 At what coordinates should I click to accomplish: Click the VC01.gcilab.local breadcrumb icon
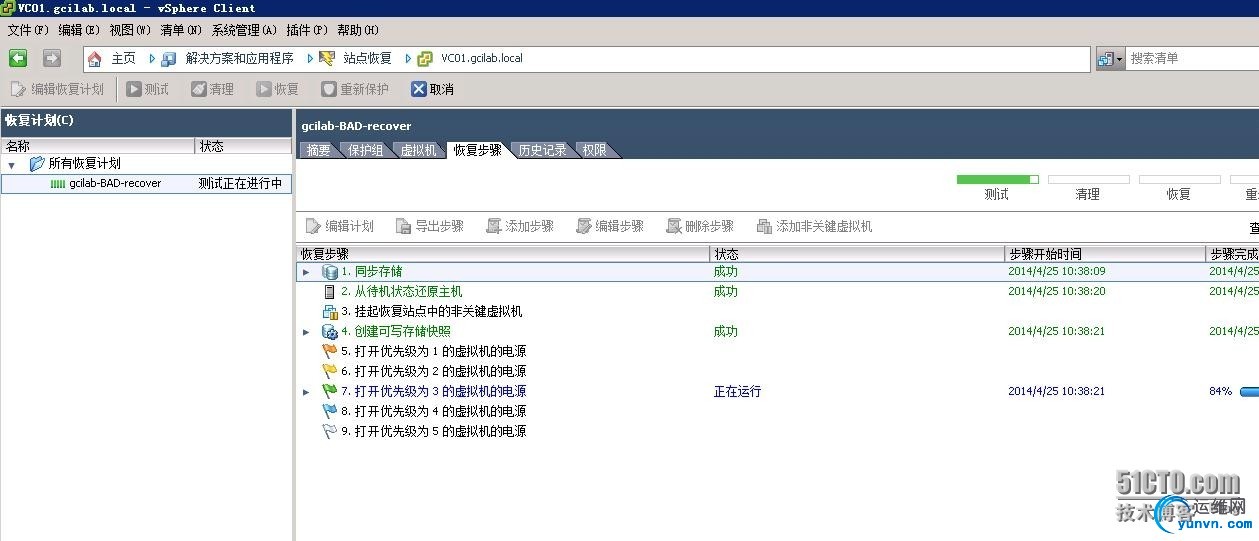[x=425, y=59]
